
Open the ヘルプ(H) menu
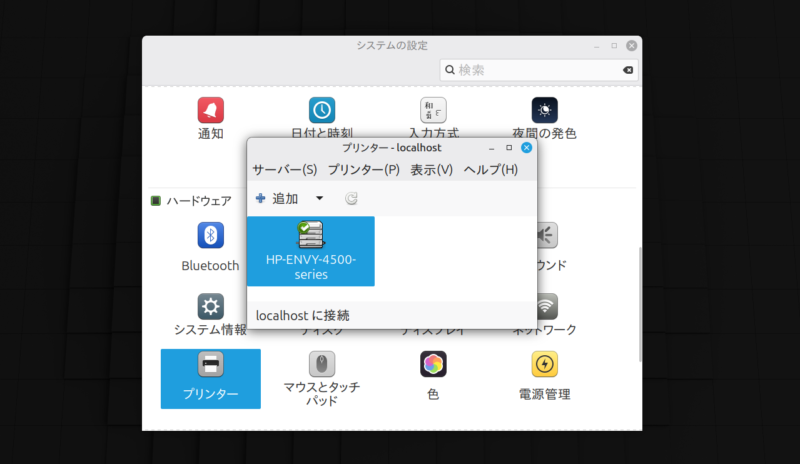pyautogui.click(x=490, y=170)
